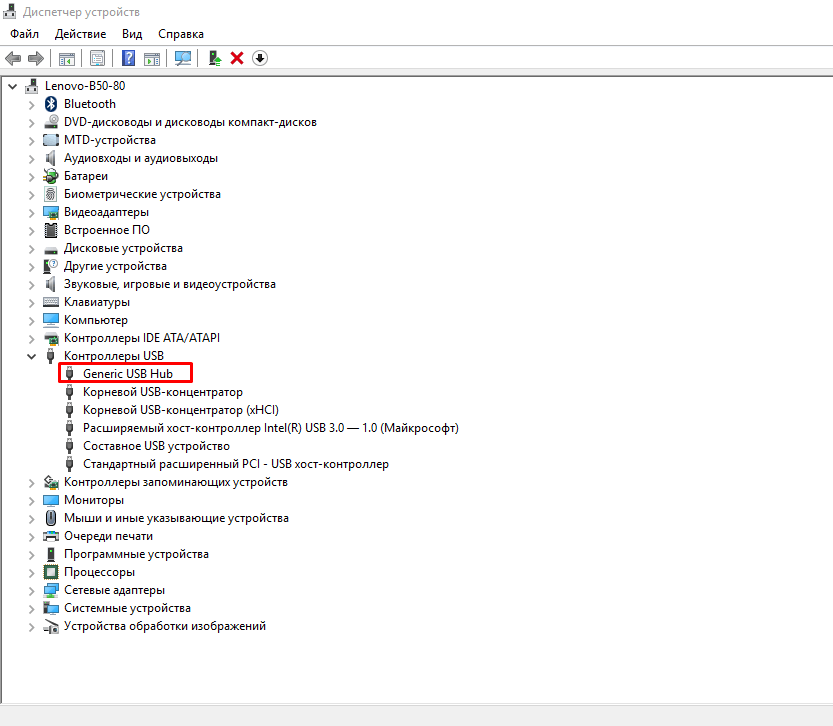833x726 pixels.
Task: Click Контроллеры запоминающих устройств icon
Action: [x=51, y=482]
